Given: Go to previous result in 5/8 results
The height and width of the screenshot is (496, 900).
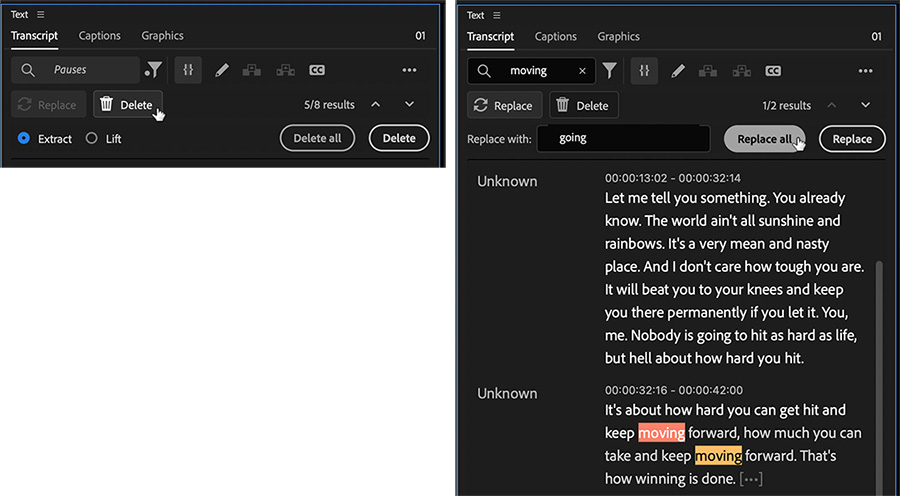Looking at the screenshot, I should (375, 104).
